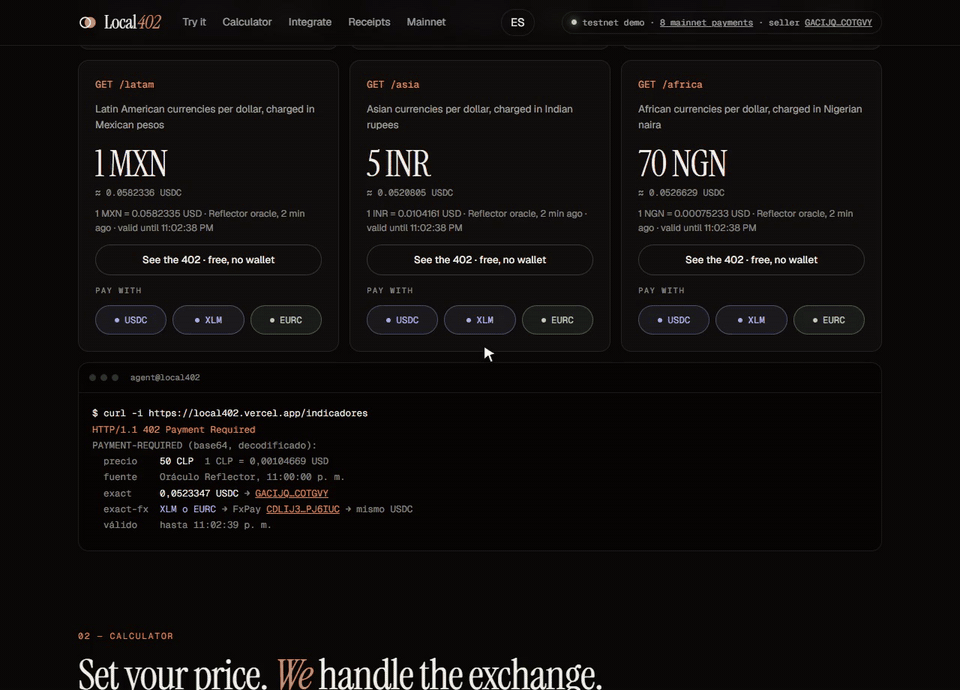Click the GET /asia endpoint label
Screen dimensions: 960x690
coord(393,84)
